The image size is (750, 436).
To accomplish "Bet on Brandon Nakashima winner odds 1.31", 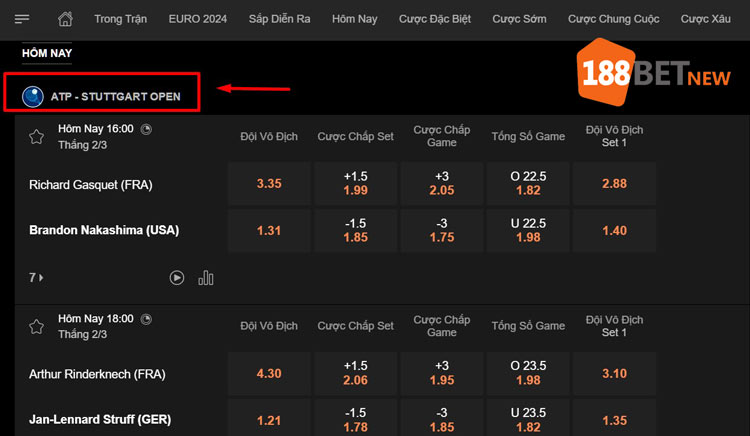I will click(269, 230).
